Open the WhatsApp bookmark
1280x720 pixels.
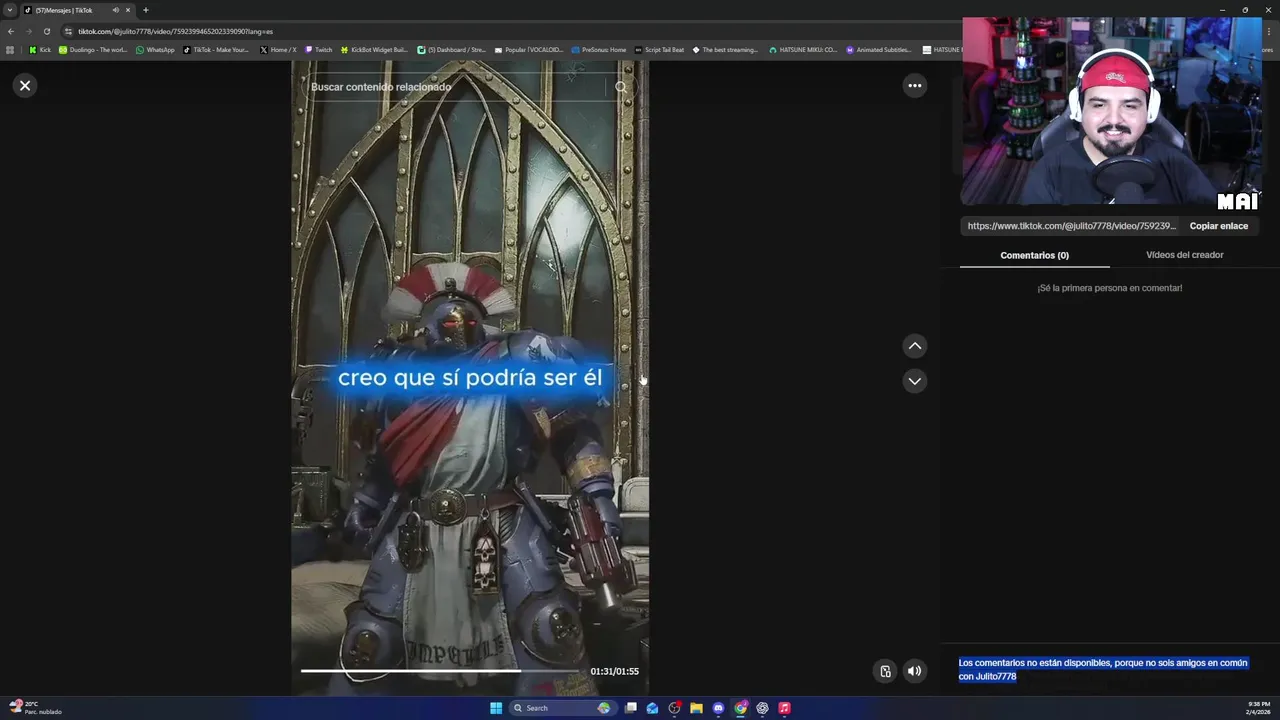pyautogui.click(x=155, y=49)
